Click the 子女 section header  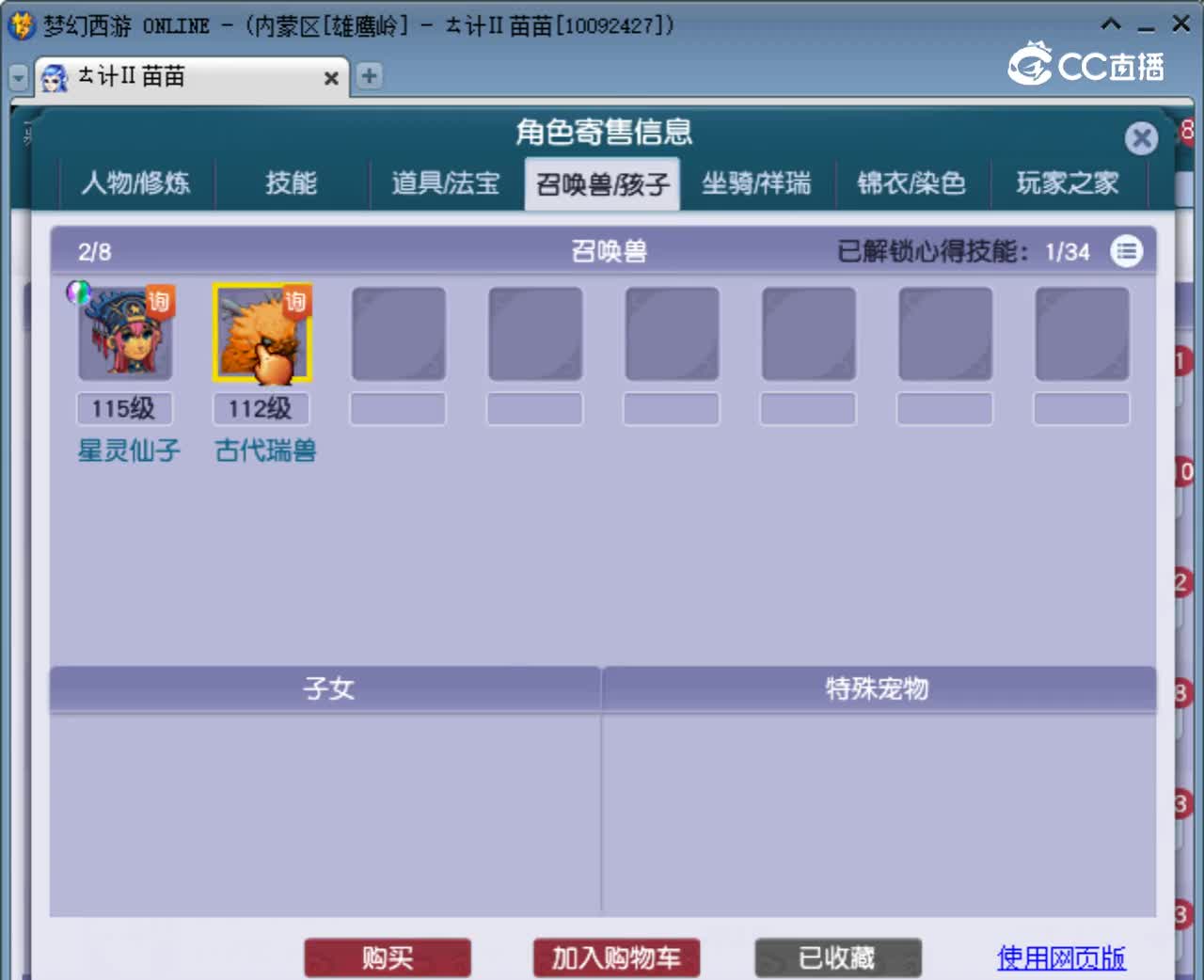tap(325, 688)
